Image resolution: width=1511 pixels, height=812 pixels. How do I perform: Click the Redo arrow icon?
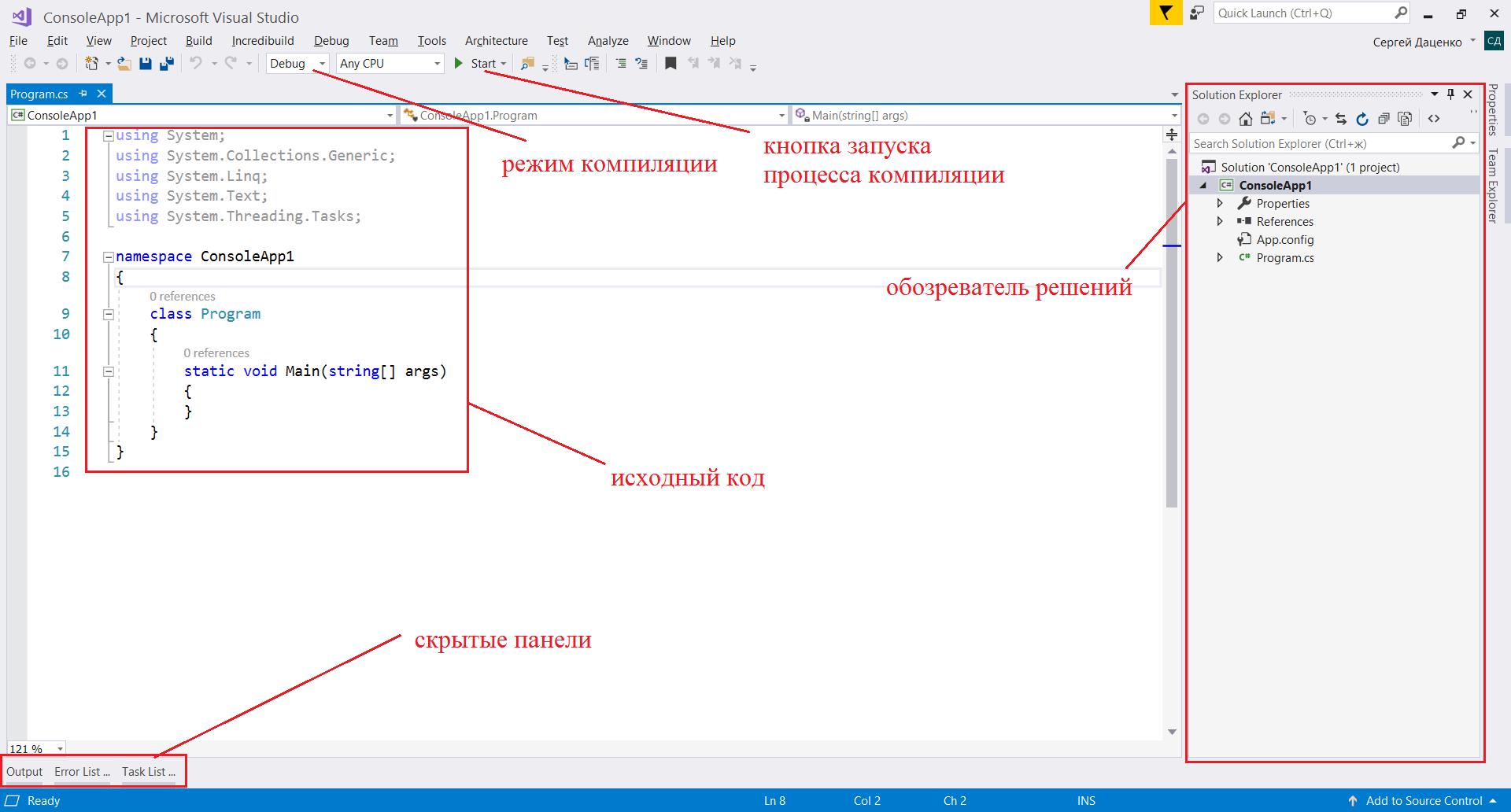(231, 64)
